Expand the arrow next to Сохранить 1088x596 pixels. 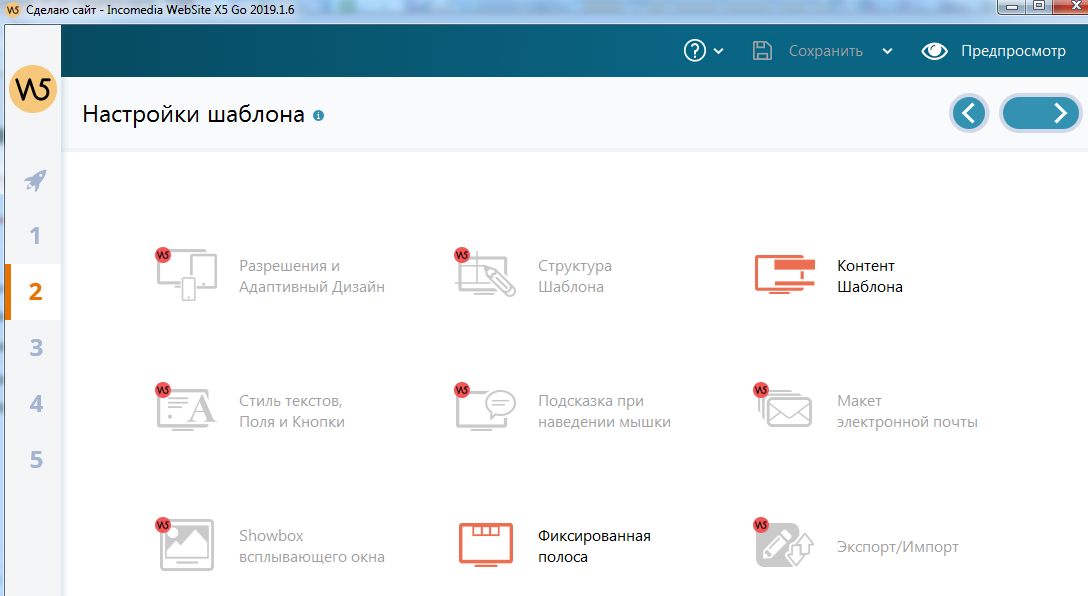click(887, 52)
